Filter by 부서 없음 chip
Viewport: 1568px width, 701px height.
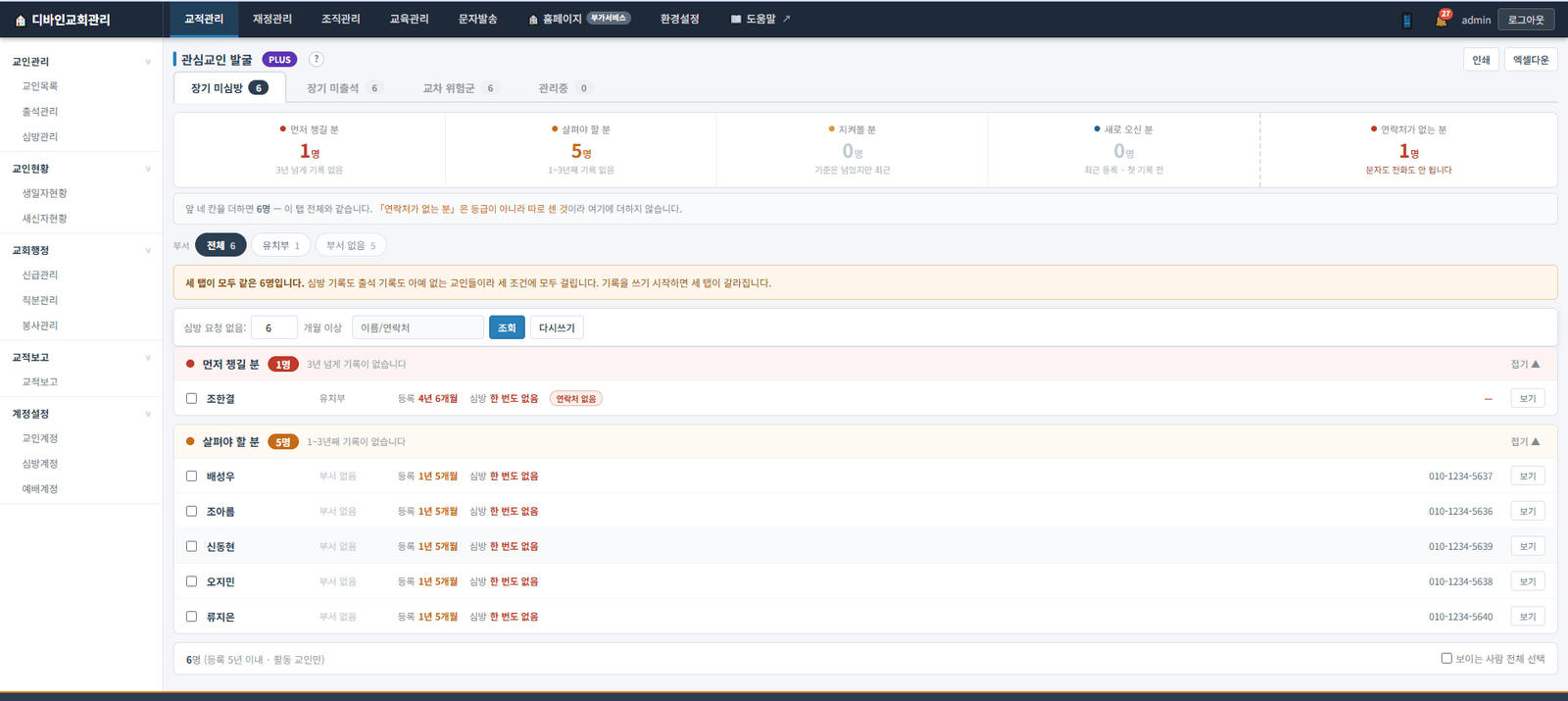point(351,245)
